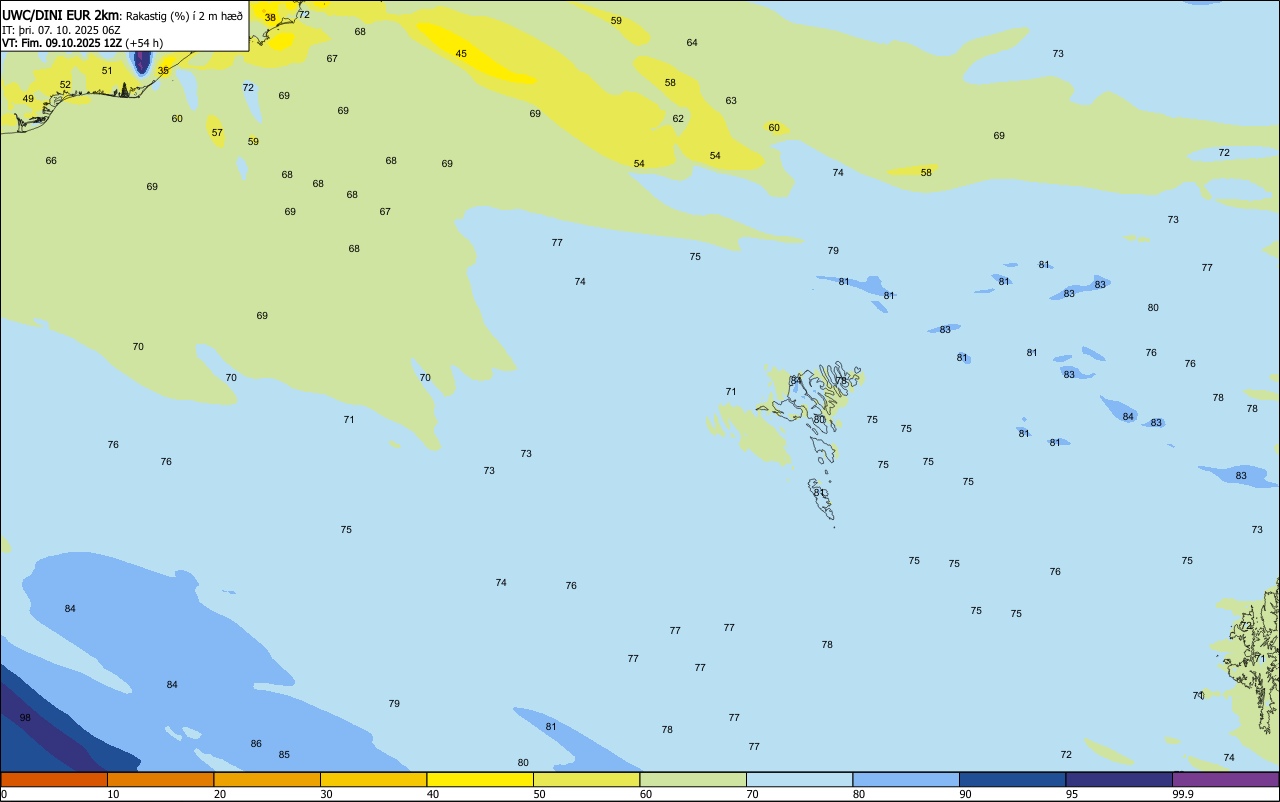Click the 70–80 light blue legend swatch
Screen dimensions: 1280x802
click(799, 779)
